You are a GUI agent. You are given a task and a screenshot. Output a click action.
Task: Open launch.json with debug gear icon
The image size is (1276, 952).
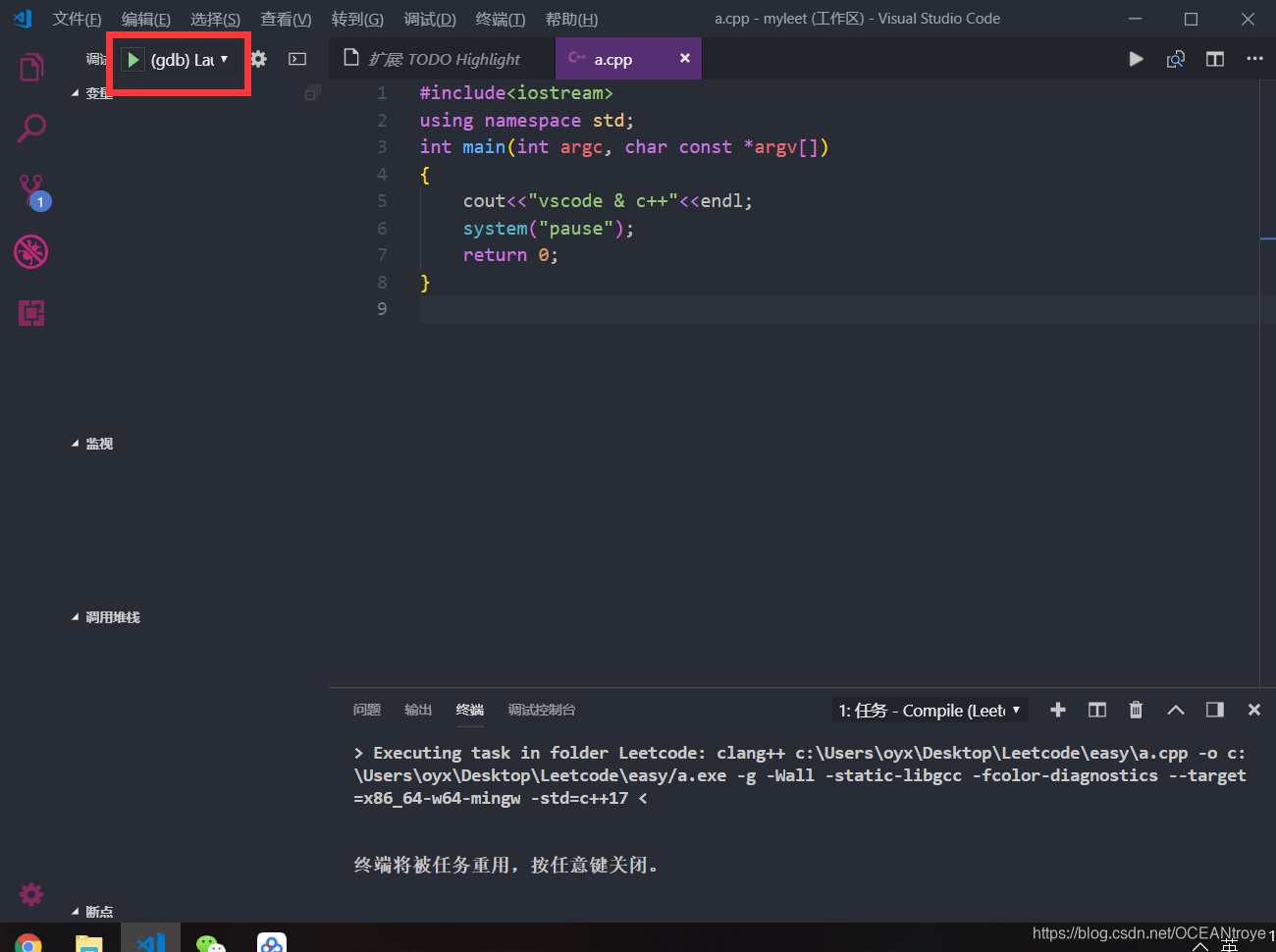click(x=259, y=59)
